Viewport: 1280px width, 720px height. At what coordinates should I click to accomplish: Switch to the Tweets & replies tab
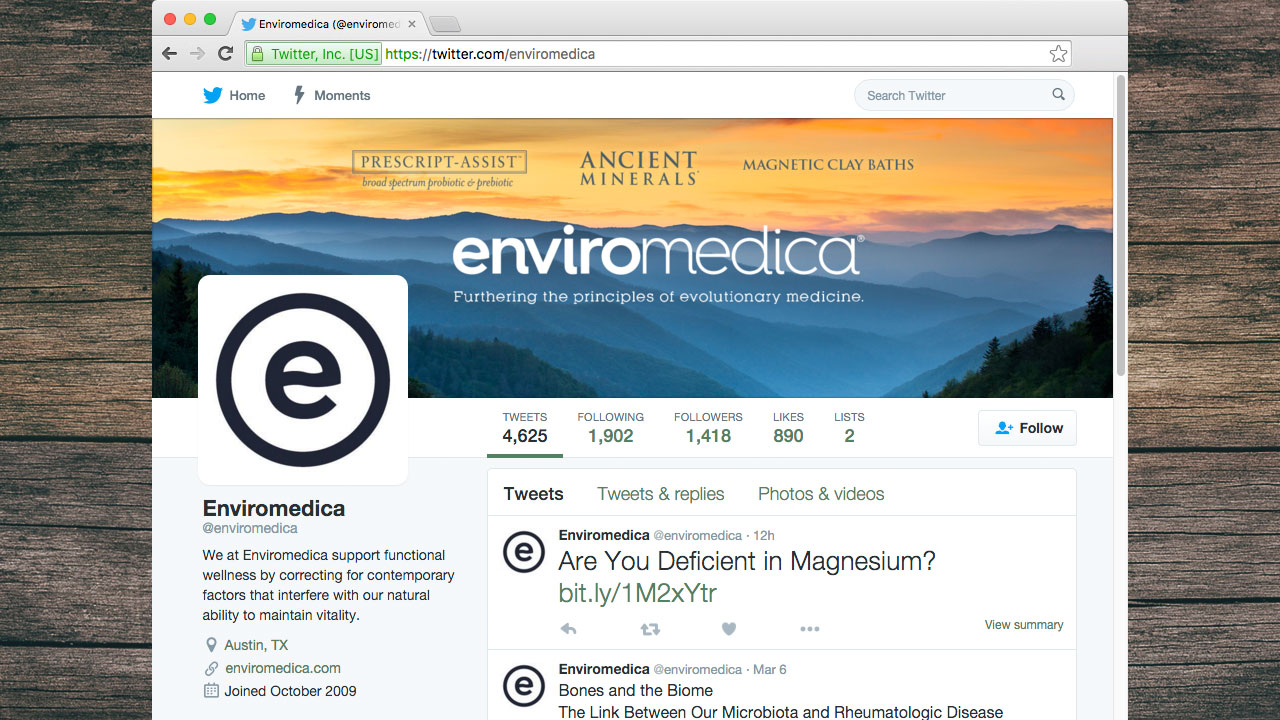660,494
